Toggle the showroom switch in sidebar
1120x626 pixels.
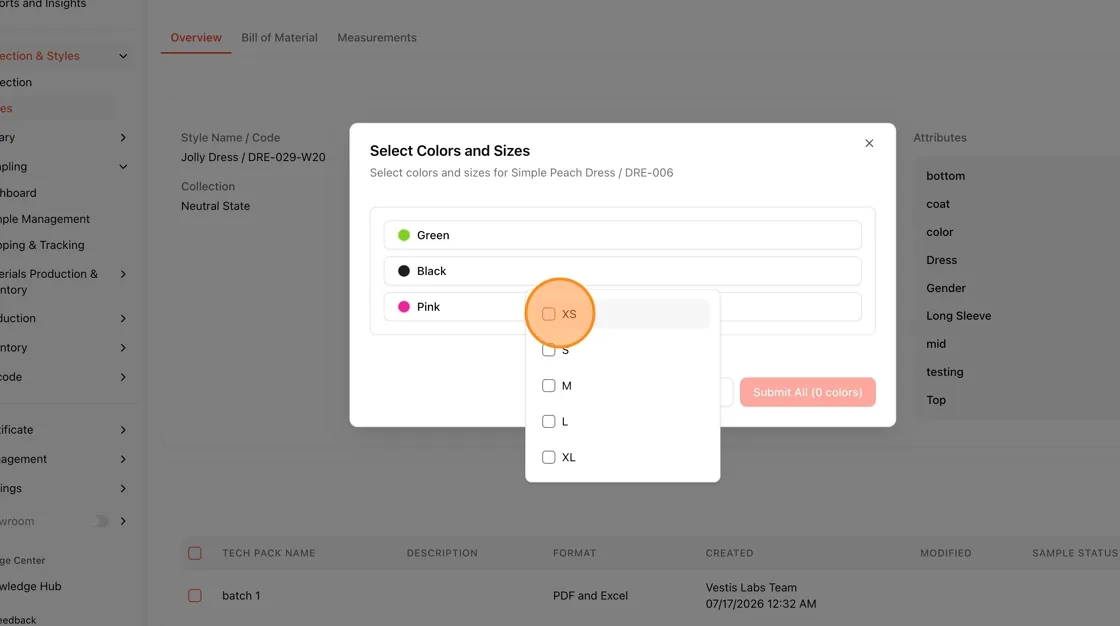click(x=100, y=521)
